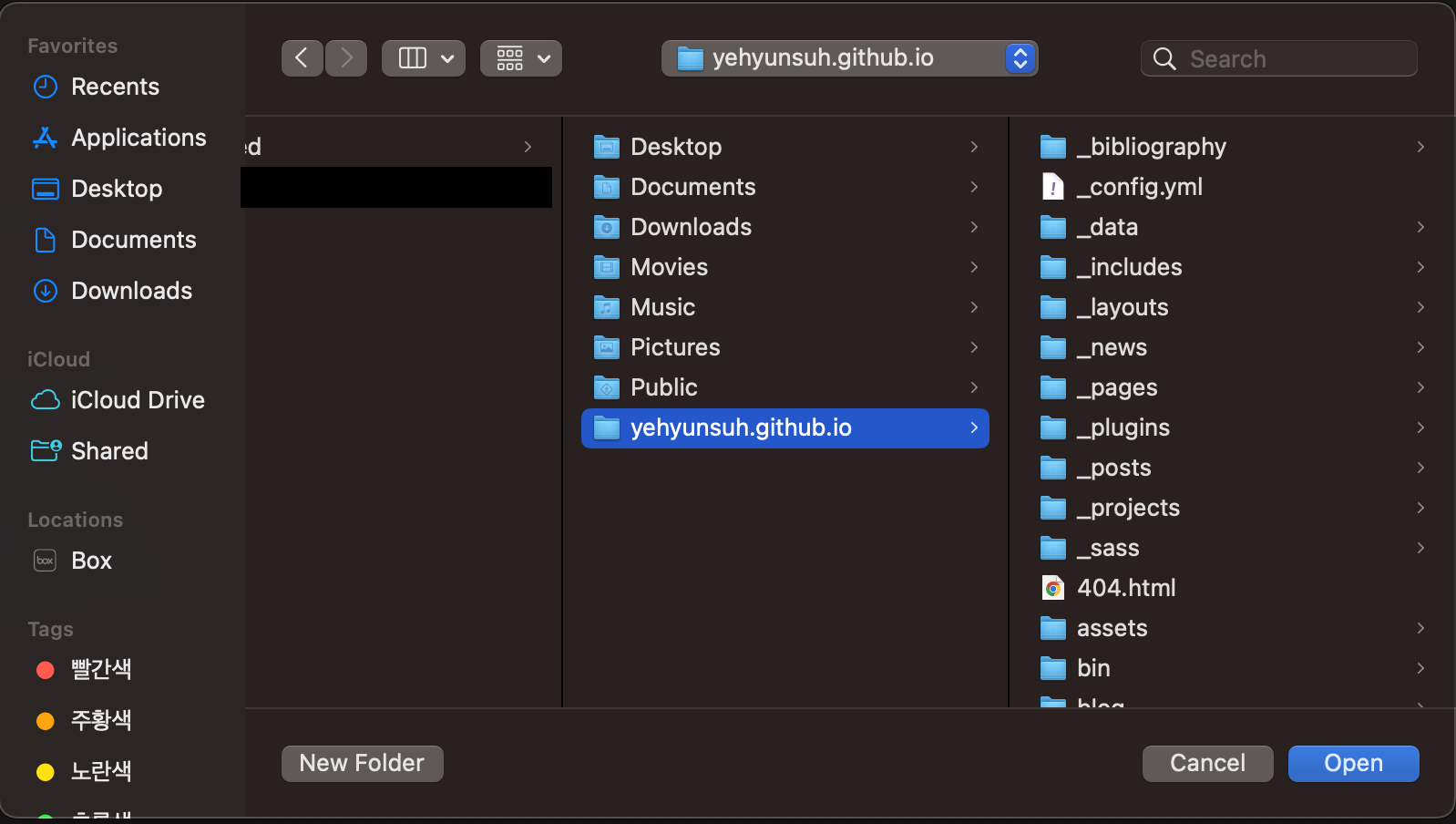
Task: Expand the _posts folder chevron
Action: [1420, 468]
